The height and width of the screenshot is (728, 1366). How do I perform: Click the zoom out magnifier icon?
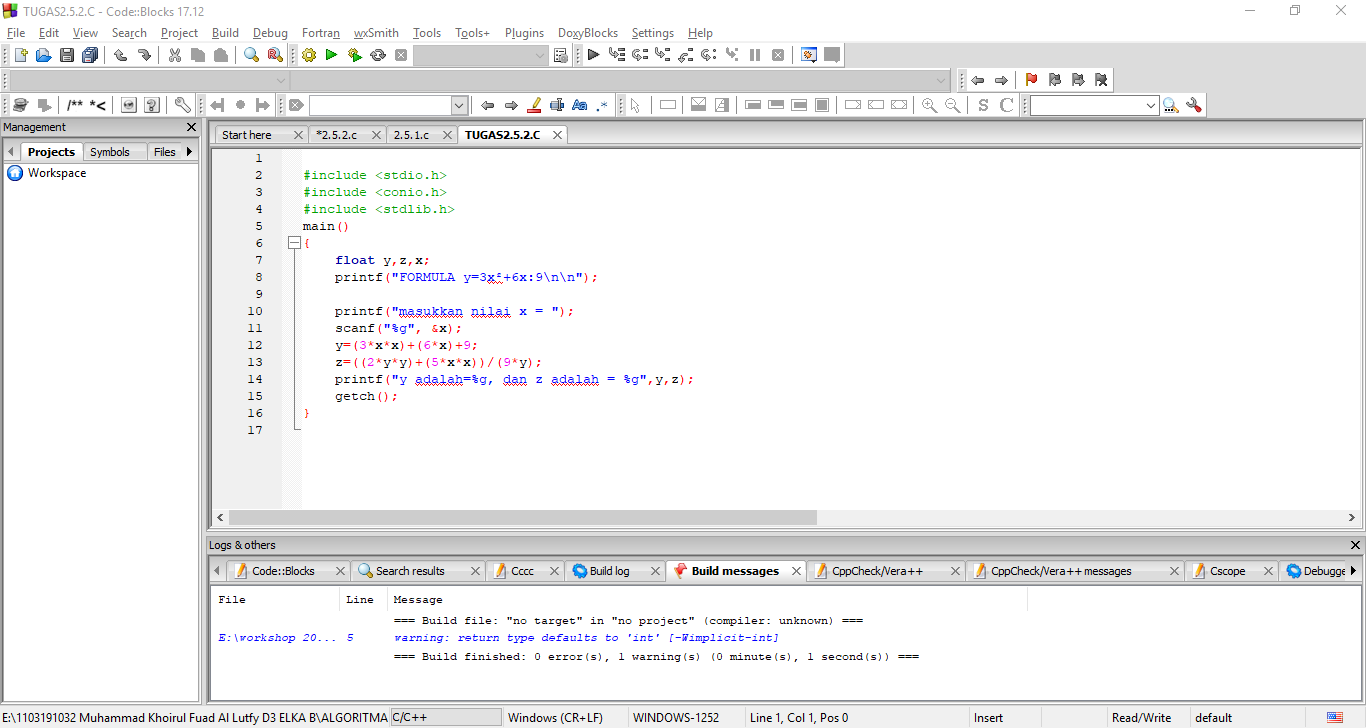[953, 105]
